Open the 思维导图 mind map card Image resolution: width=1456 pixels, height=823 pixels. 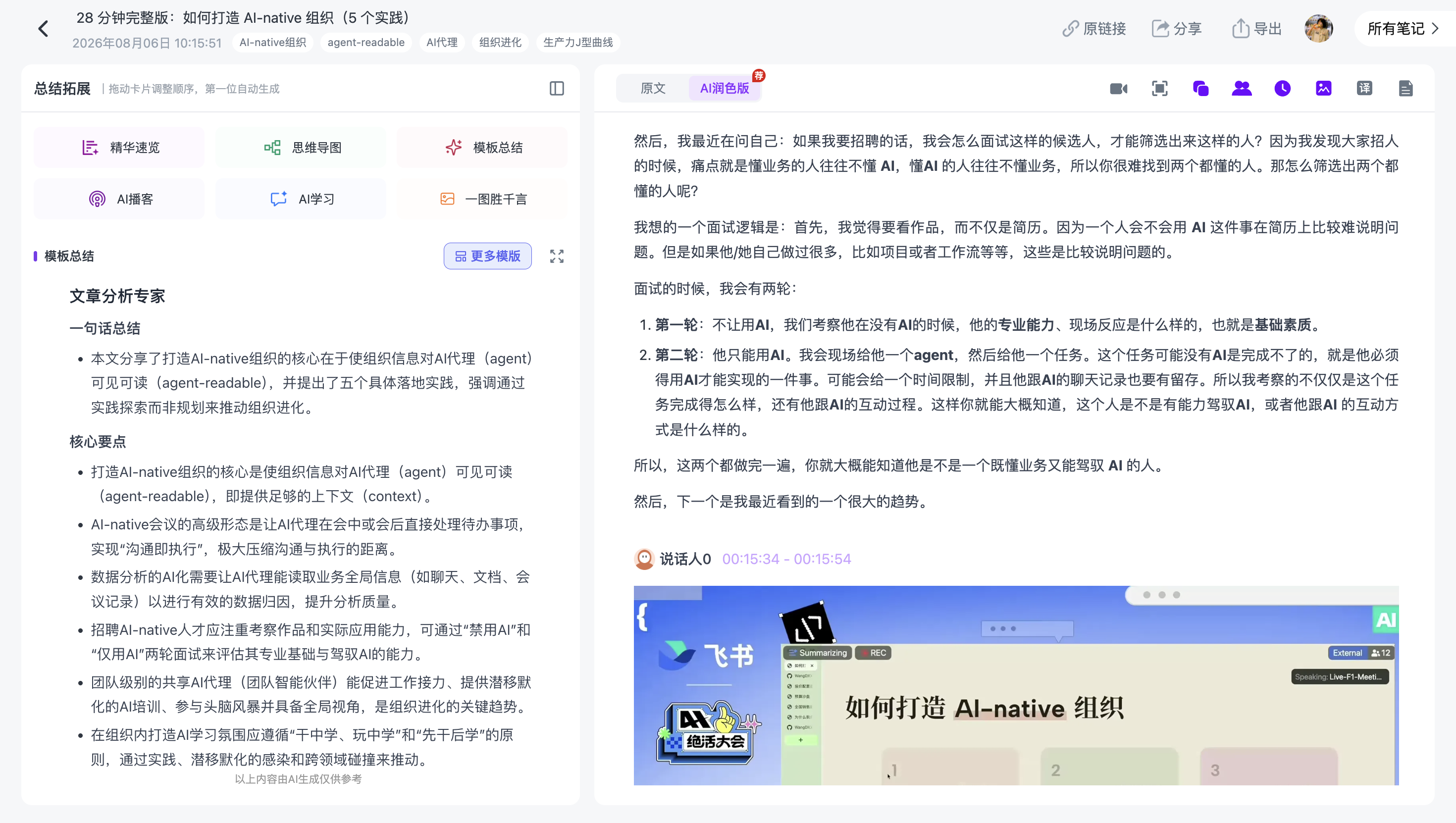pyautogui.click(x=301, y=148)
